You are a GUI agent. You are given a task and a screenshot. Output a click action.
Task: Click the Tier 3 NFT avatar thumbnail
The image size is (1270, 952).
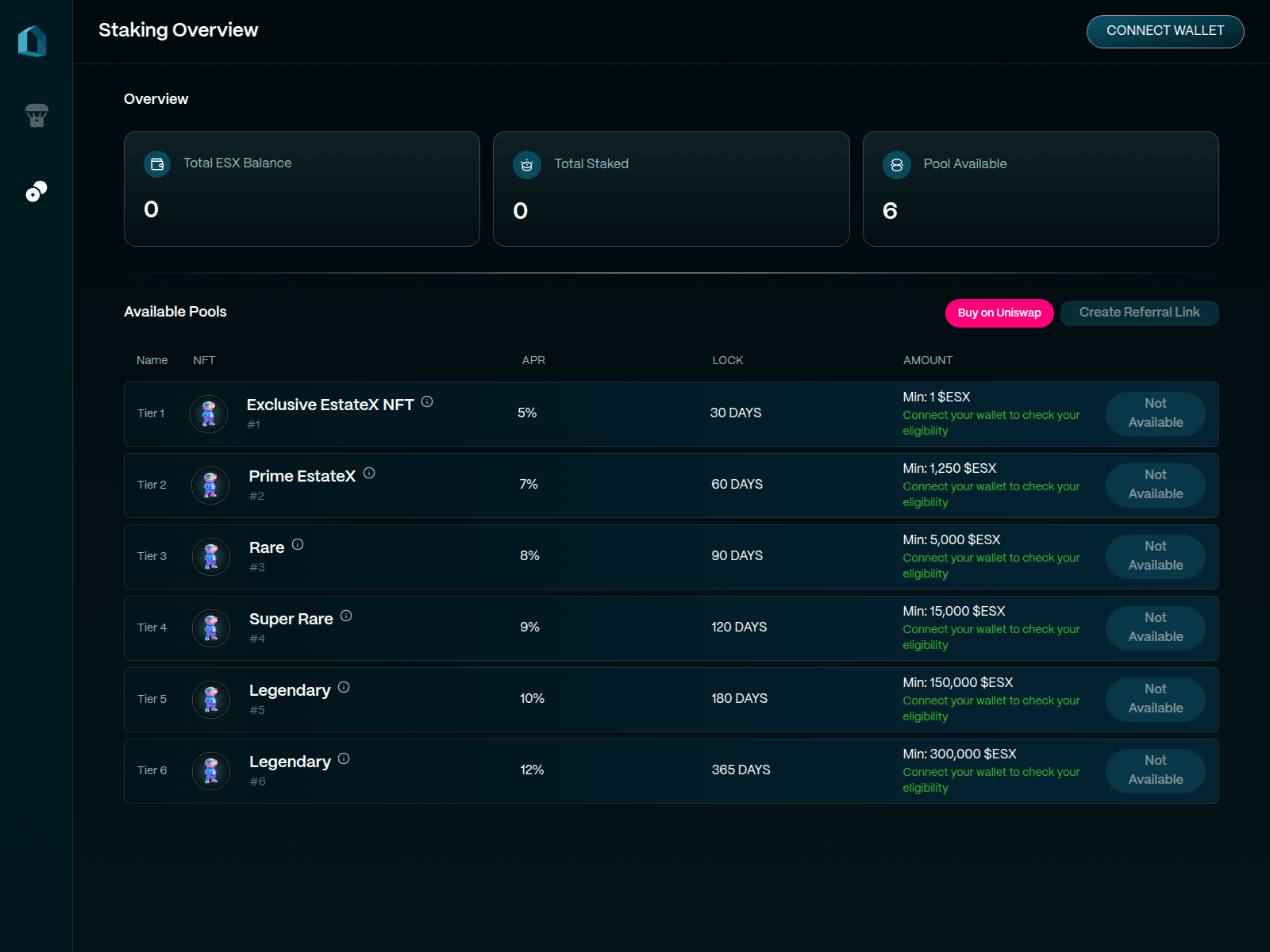(211, 557)
